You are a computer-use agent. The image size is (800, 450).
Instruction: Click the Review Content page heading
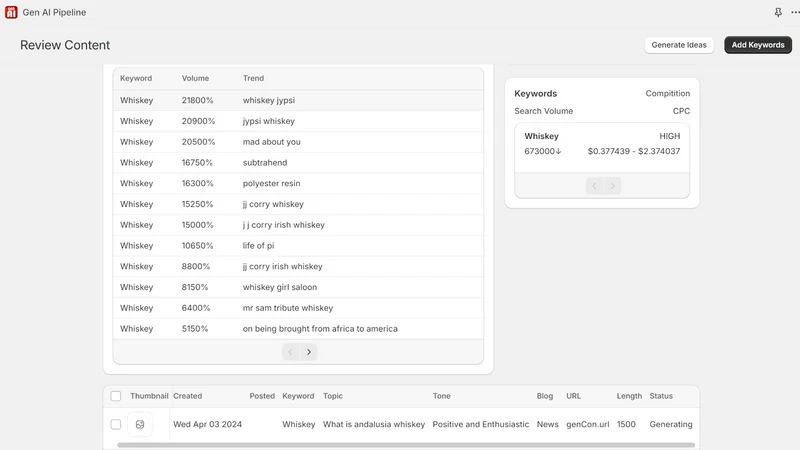[65, 45]
